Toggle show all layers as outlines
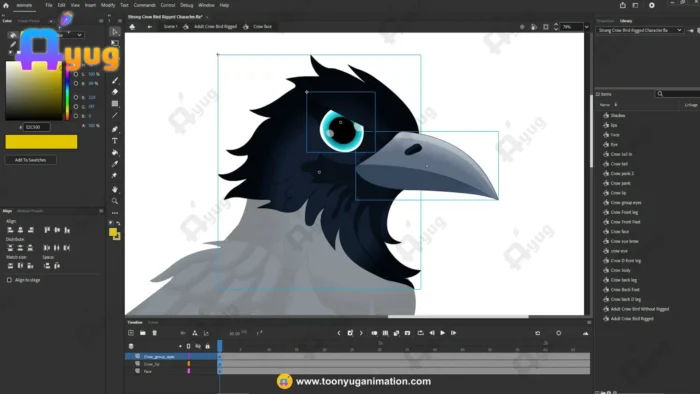Screen dimensions: 700x394 188,346
